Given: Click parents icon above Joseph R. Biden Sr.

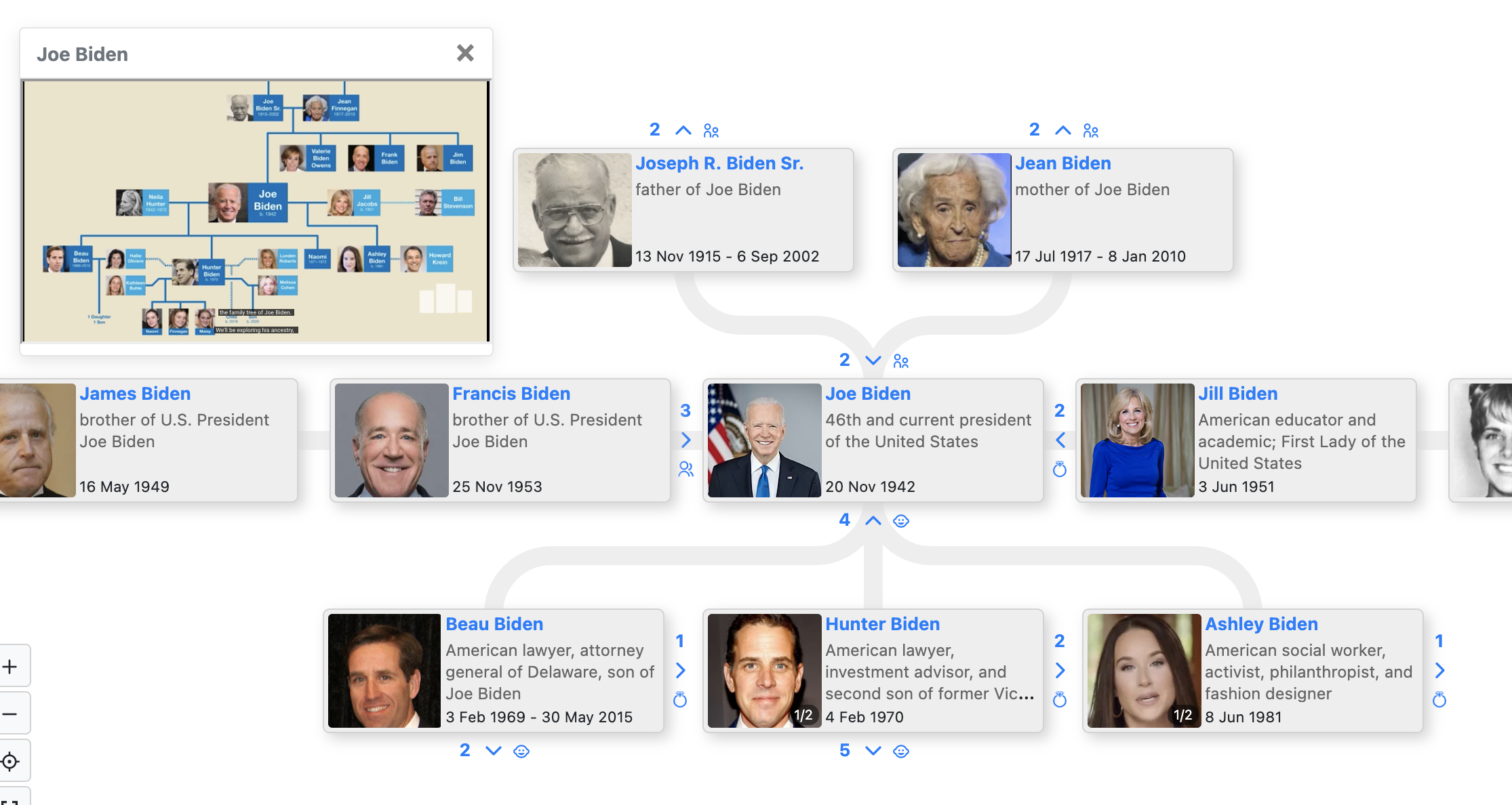Looking at the screenshot, I should (711, 131).
